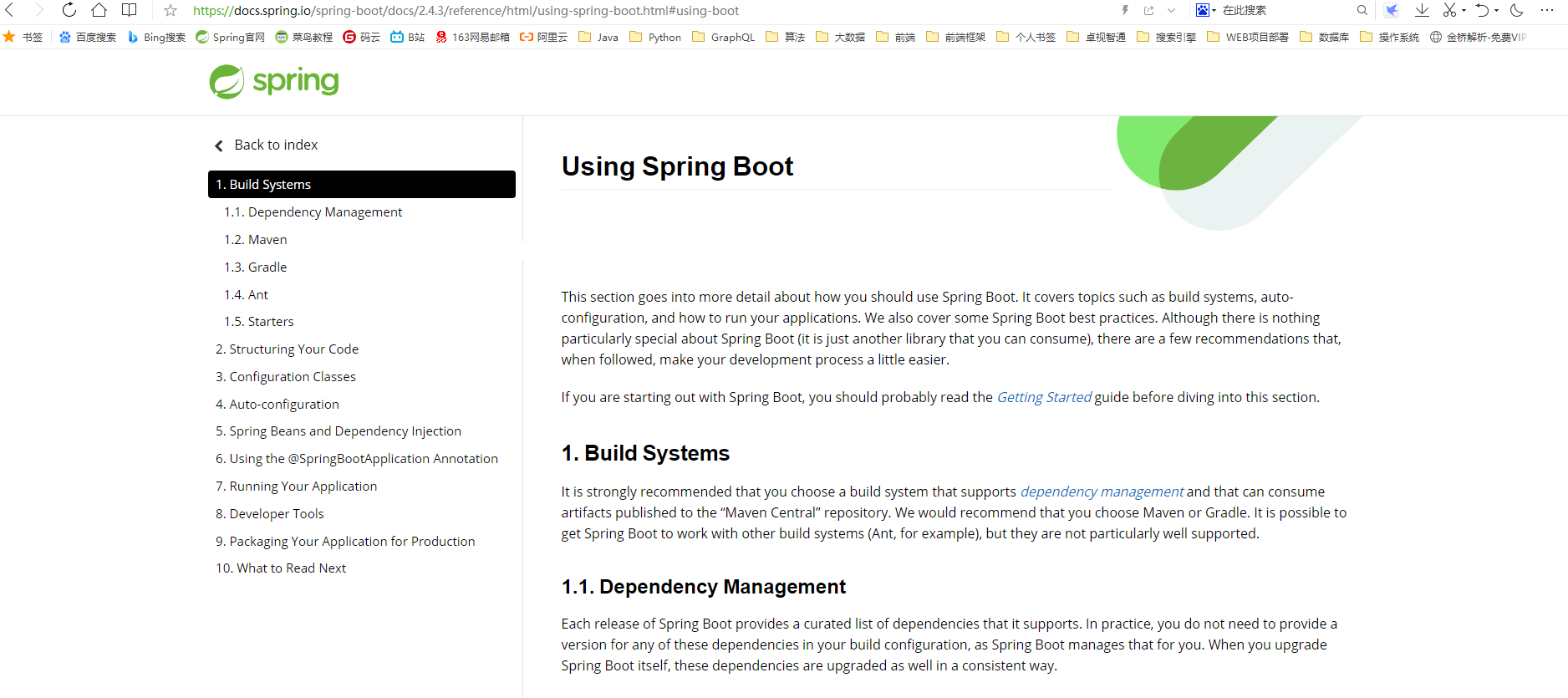Click the scissors screenshot tool
Image resolution: width=1568 pixels, height=698 pixels.
[x=1449, y=10]
